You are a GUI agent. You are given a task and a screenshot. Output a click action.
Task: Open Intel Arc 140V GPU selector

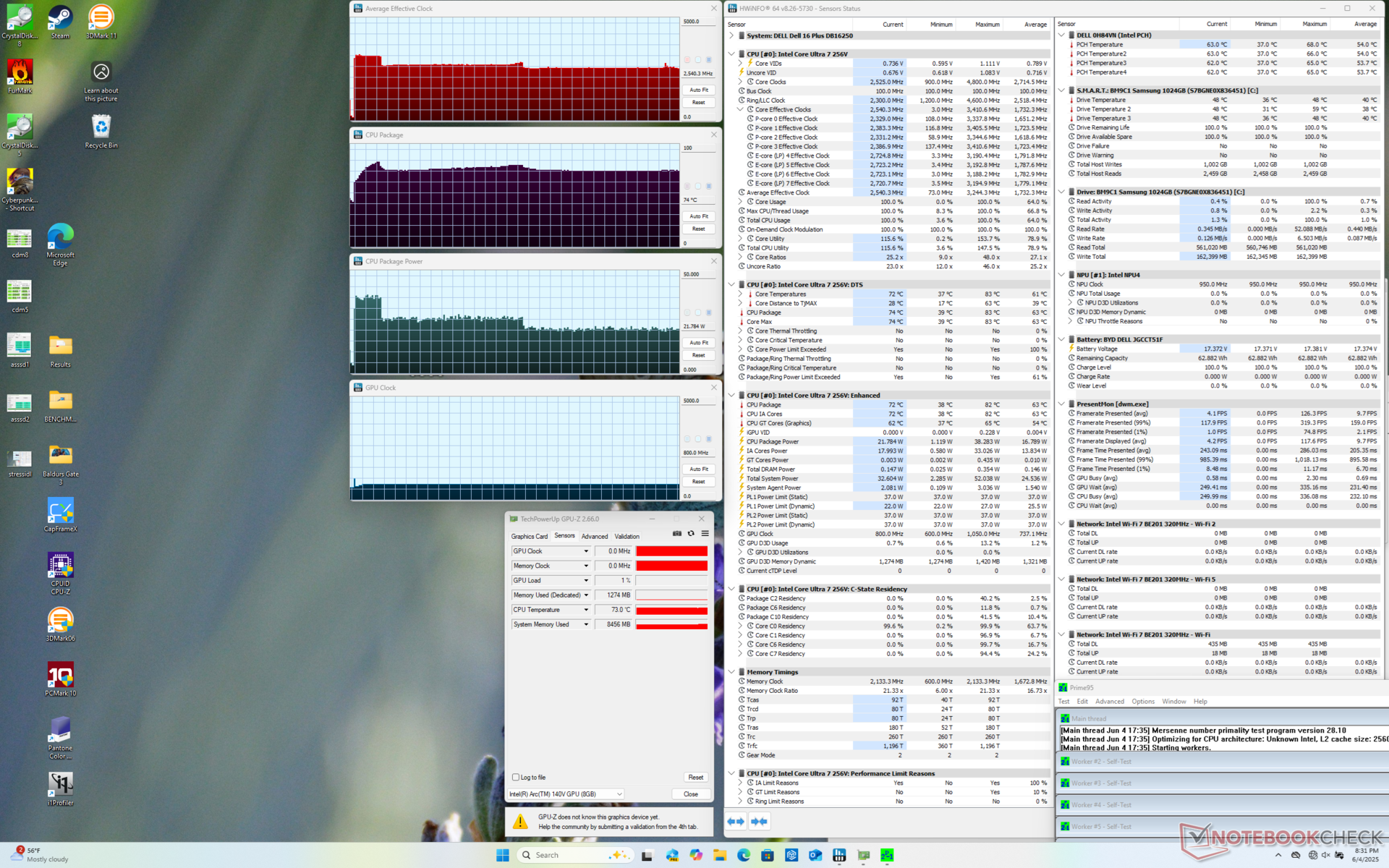click(566, 794)
